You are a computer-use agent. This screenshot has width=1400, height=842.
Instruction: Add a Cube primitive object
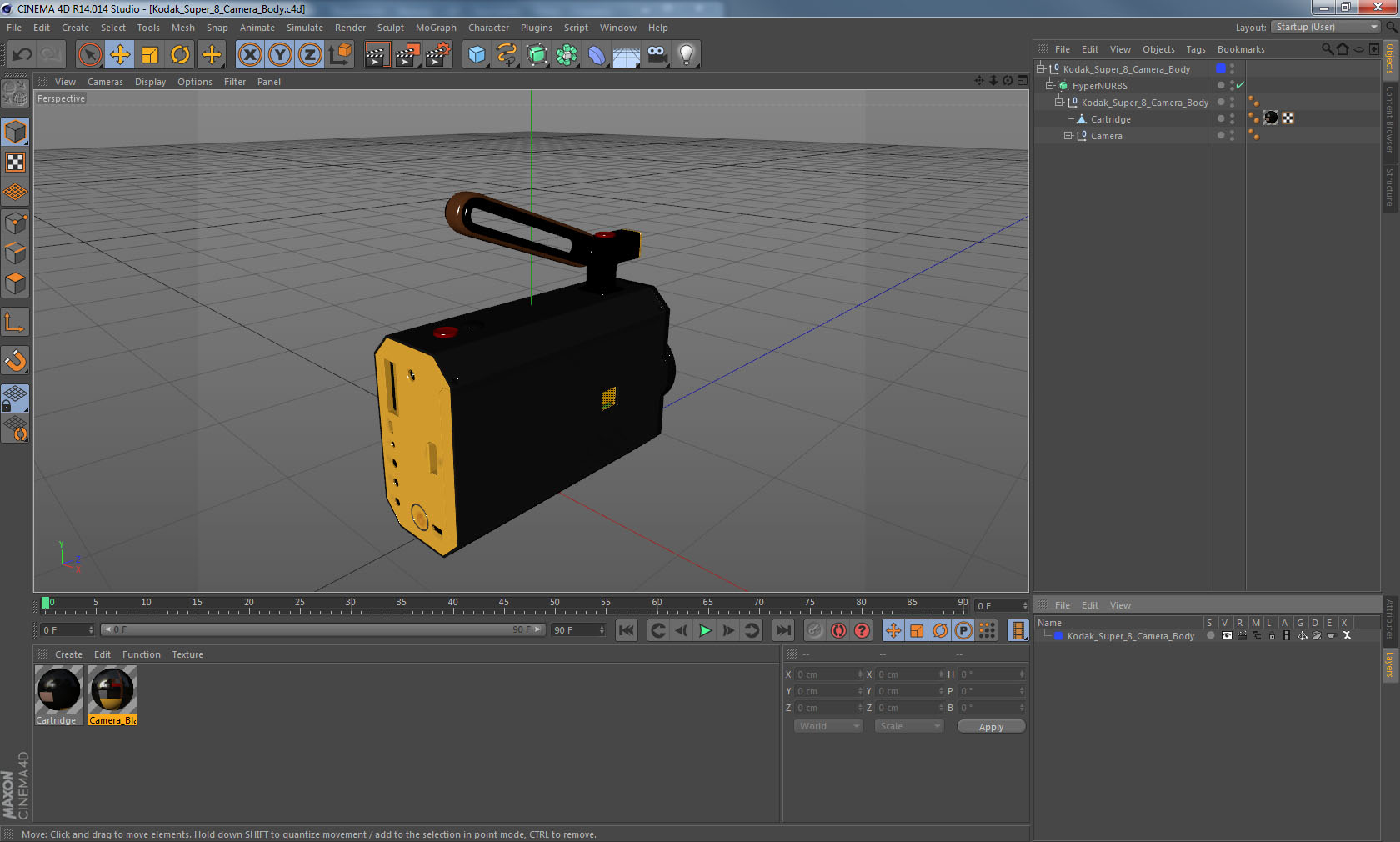click(x=477, y=55)
